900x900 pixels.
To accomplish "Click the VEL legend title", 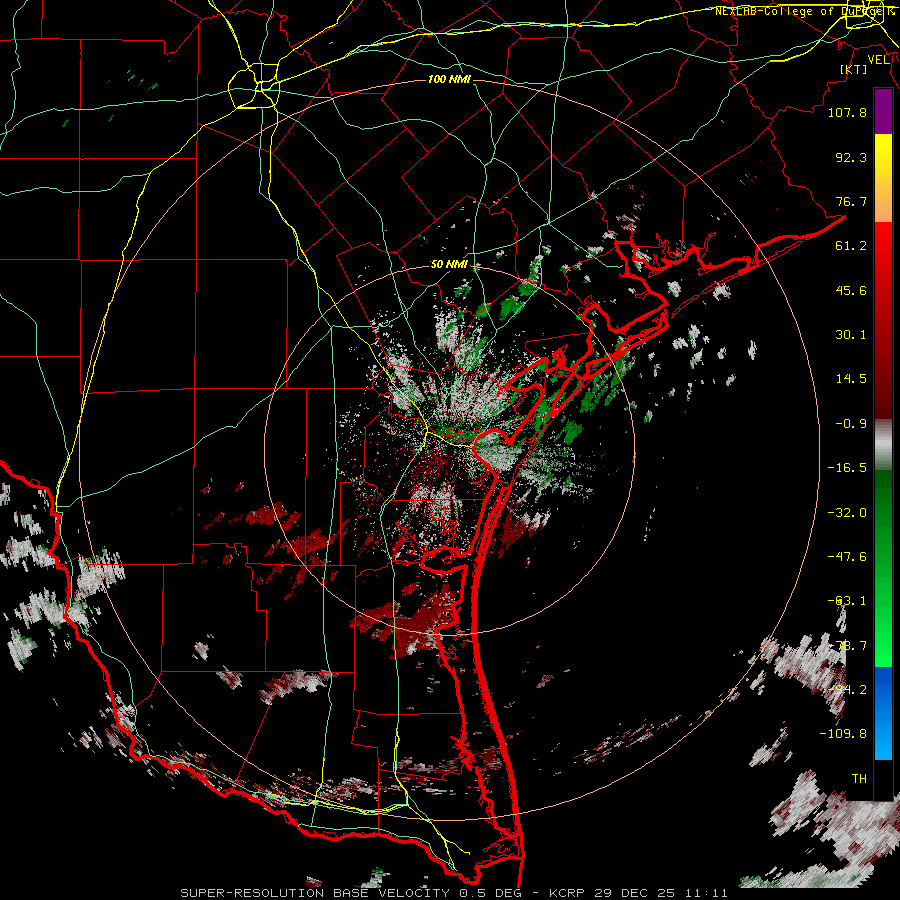I will [878, 60].
